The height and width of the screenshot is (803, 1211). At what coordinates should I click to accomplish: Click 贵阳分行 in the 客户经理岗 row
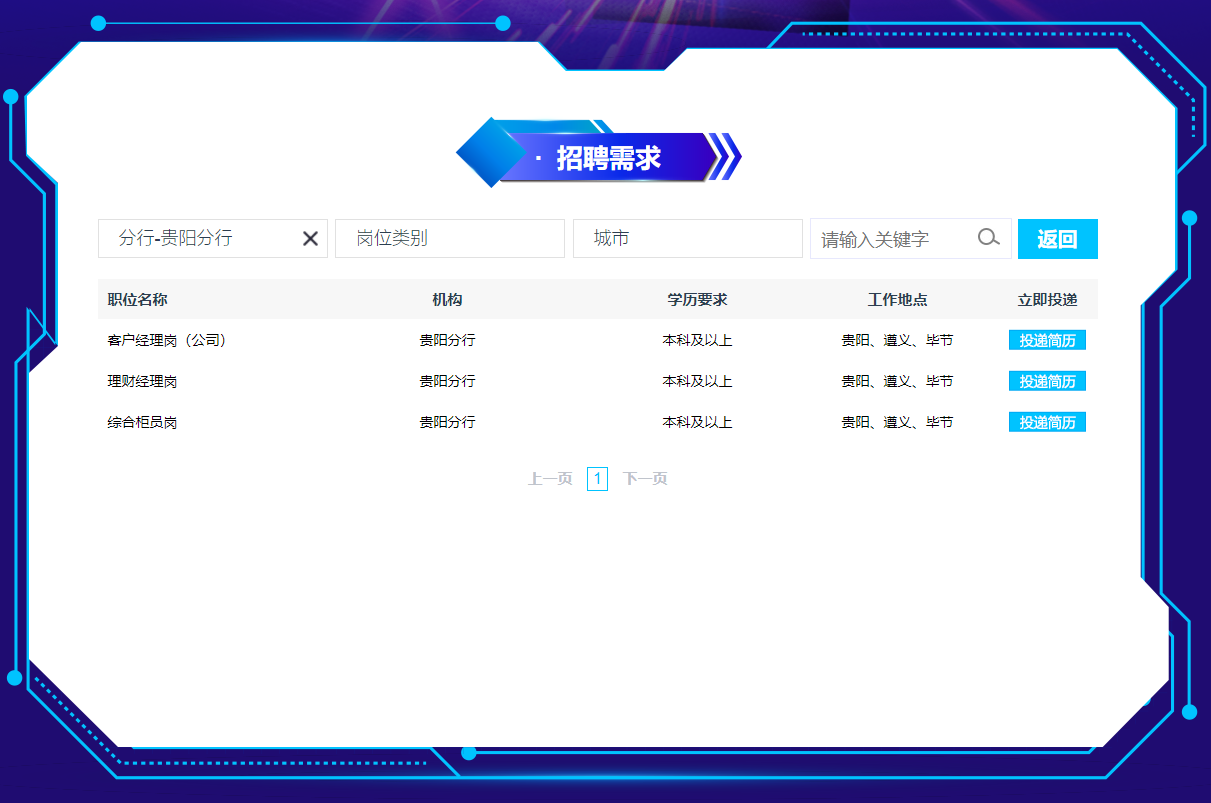(447, 340)
